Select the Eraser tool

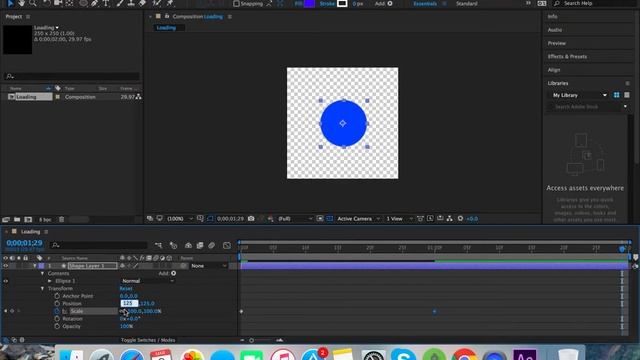pos(142,3)
